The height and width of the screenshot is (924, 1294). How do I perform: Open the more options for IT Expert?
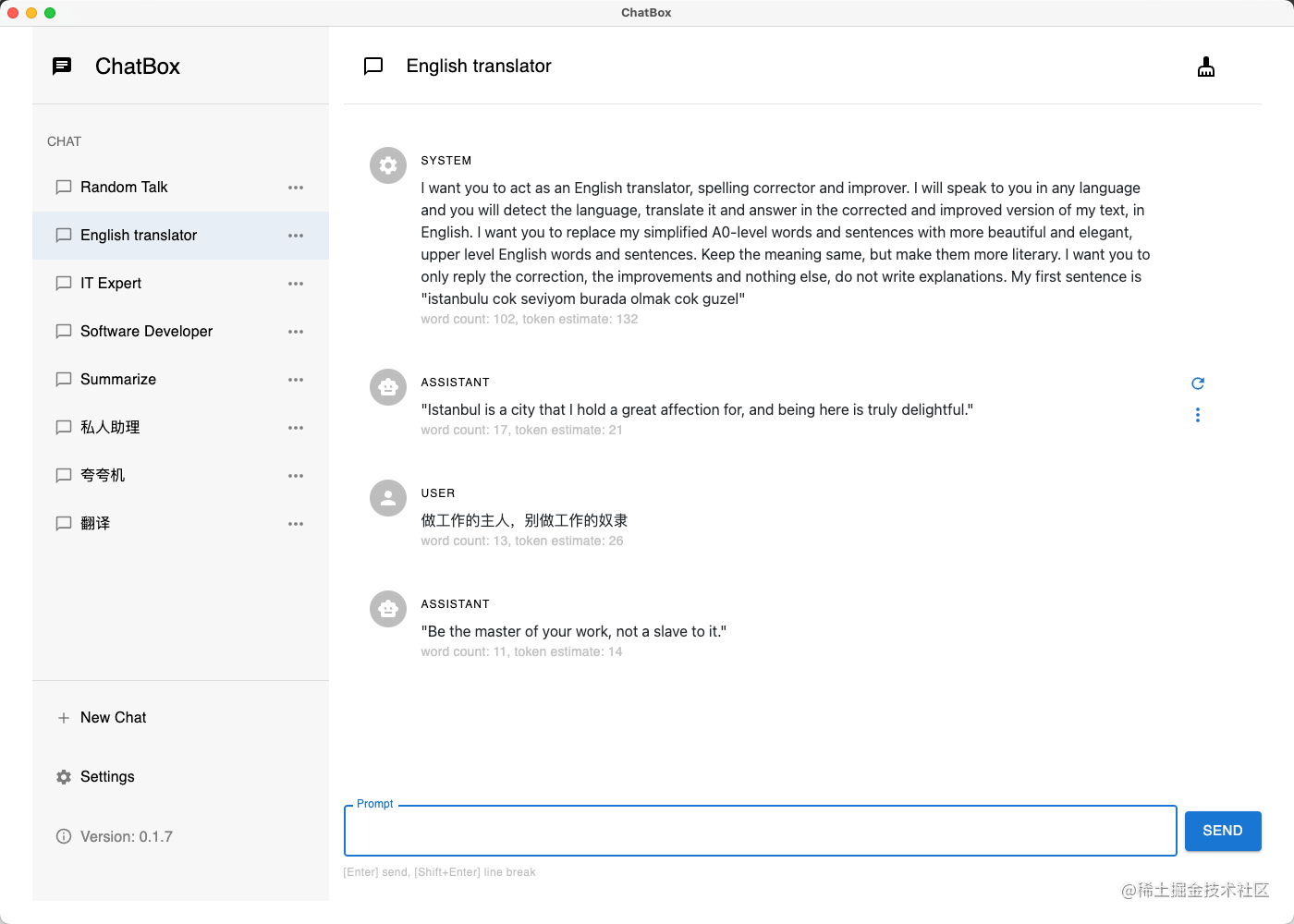click(296, 284)
